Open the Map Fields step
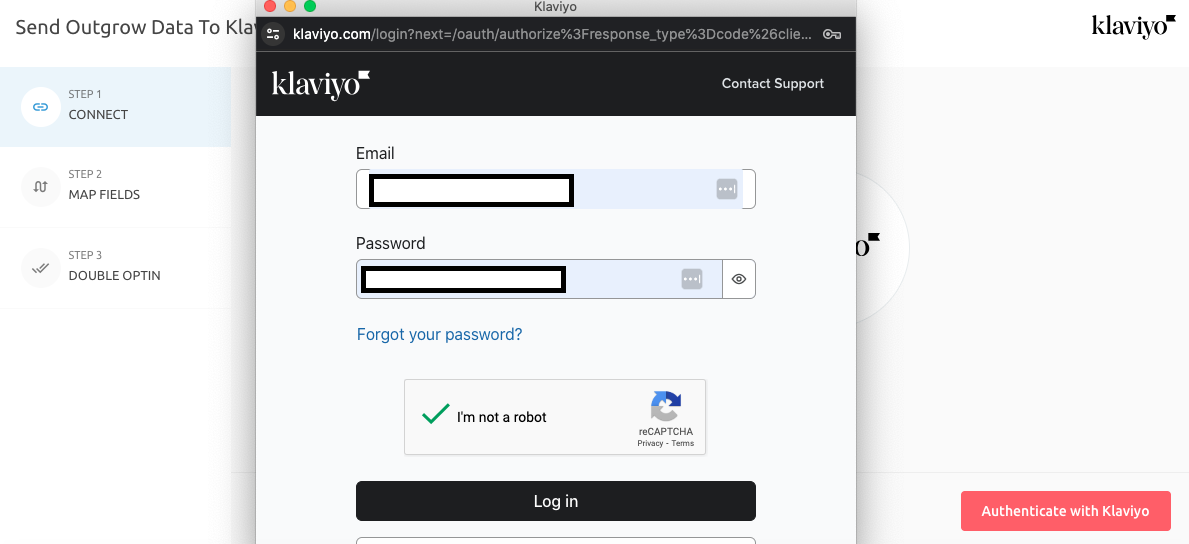The height and width of the screenshot is (544, 1189). (x=104, y=194)
